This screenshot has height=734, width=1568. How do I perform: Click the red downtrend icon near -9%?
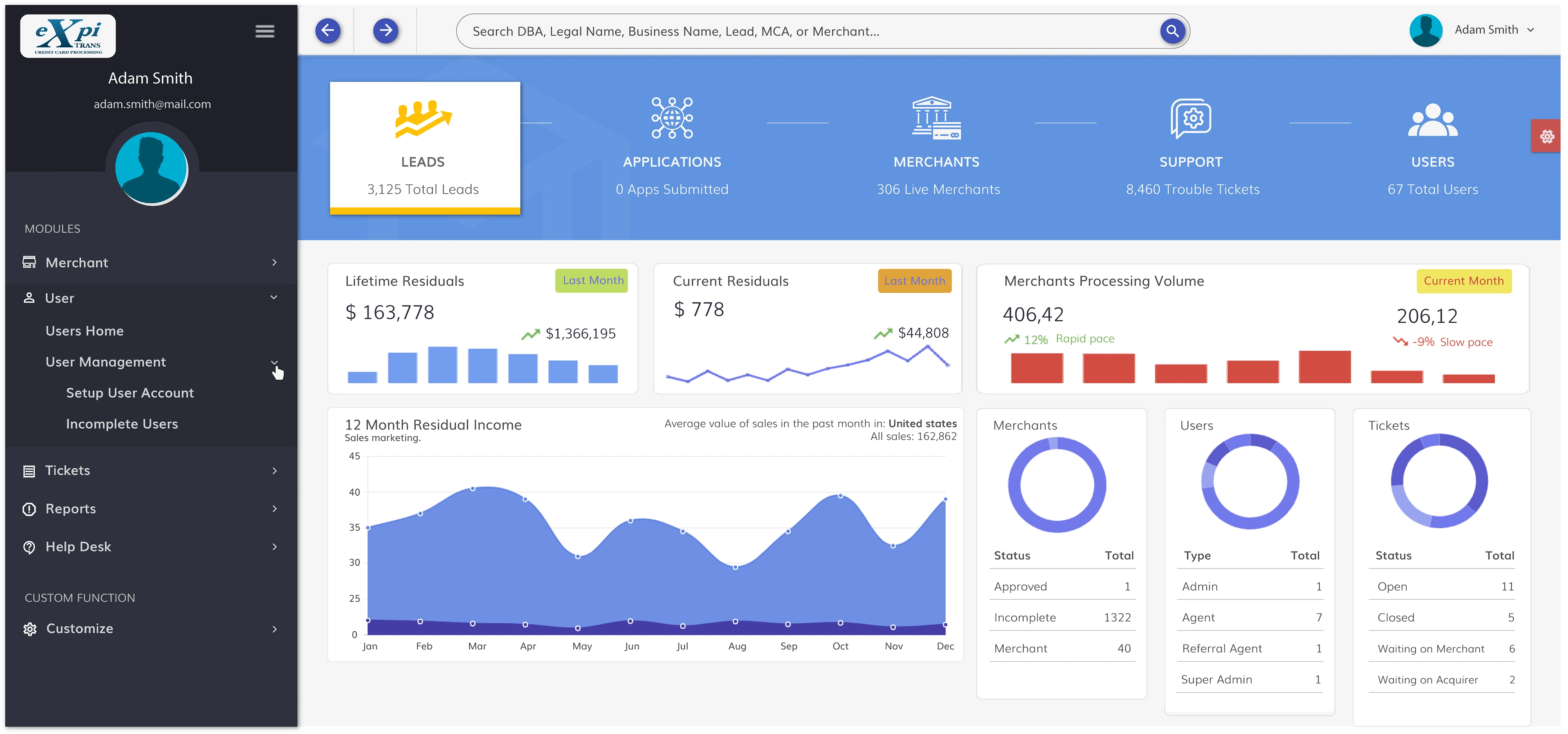[x=1400, y=341]
